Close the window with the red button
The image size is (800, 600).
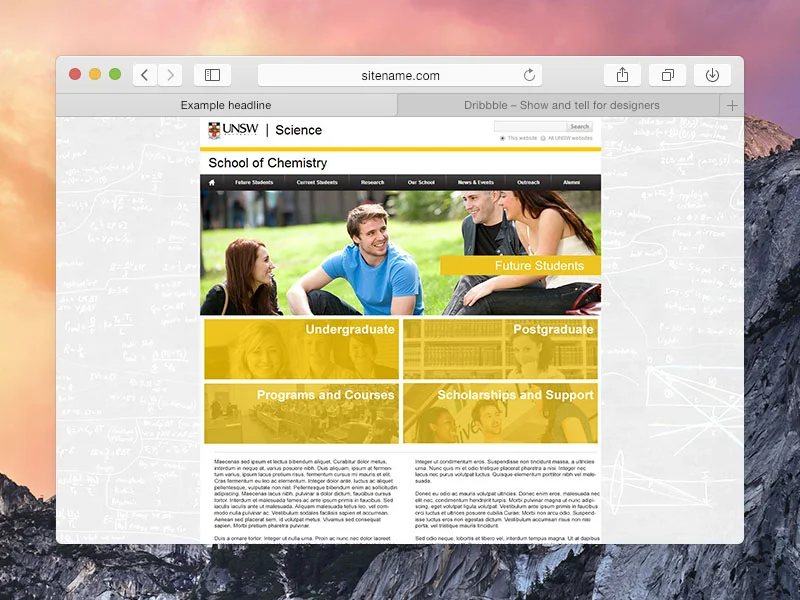pos(75,74)
